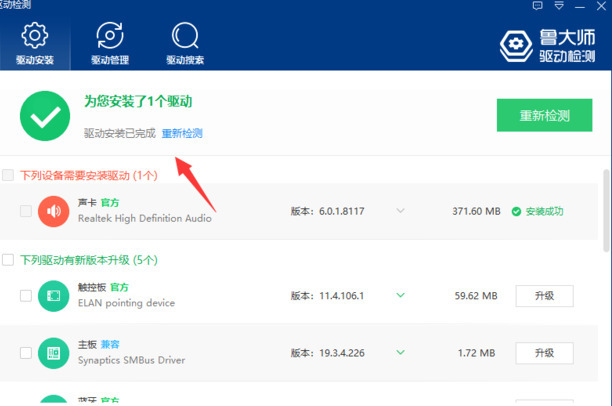Select the 版本: 6.0.1.8117 text
612x406 pixels.
coord(327,211)
